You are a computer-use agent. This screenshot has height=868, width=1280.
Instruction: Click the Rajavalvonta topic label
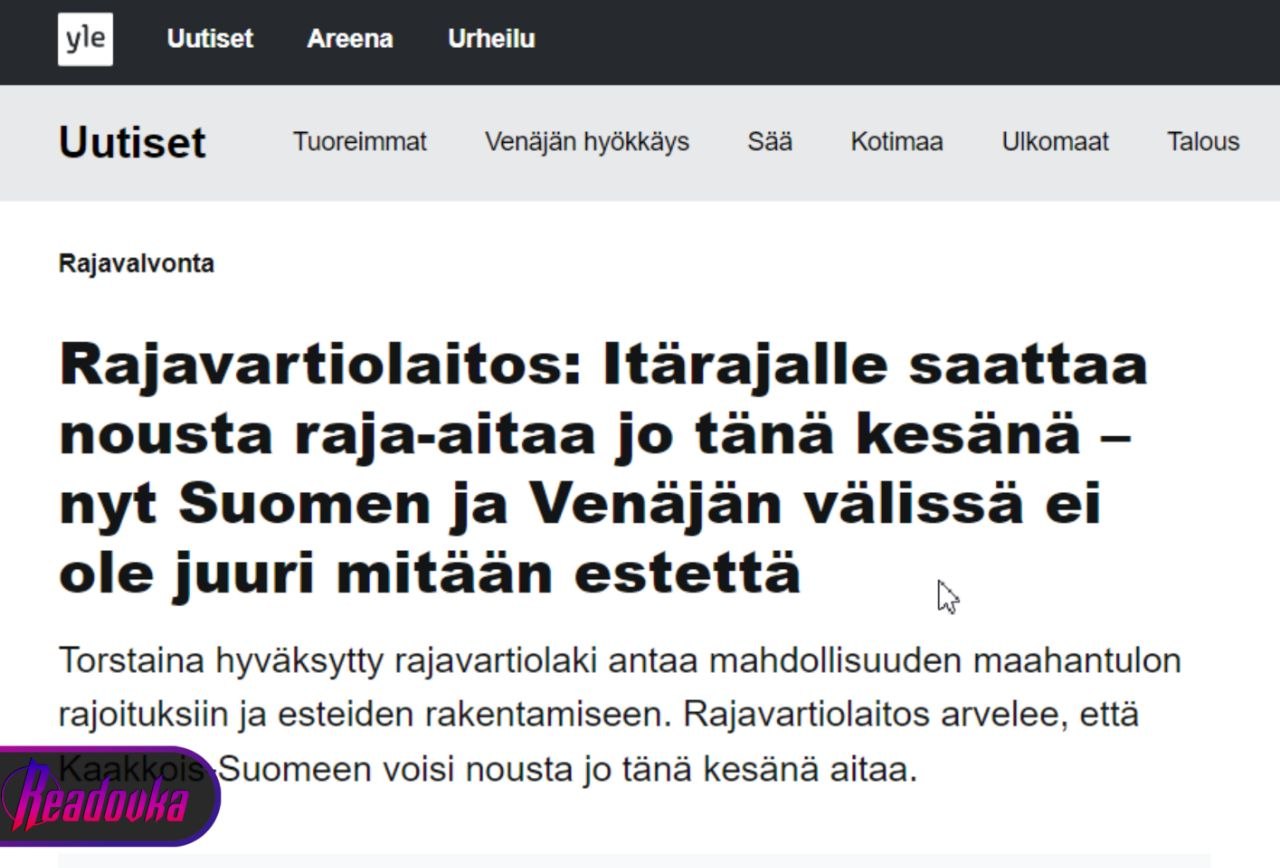coord(136,264)
